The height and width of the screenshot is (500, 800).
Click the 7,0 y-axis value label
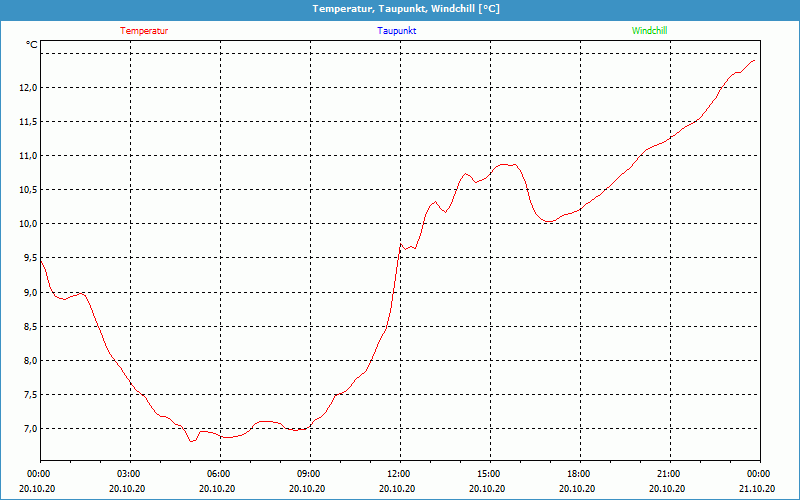coord(26,429)
